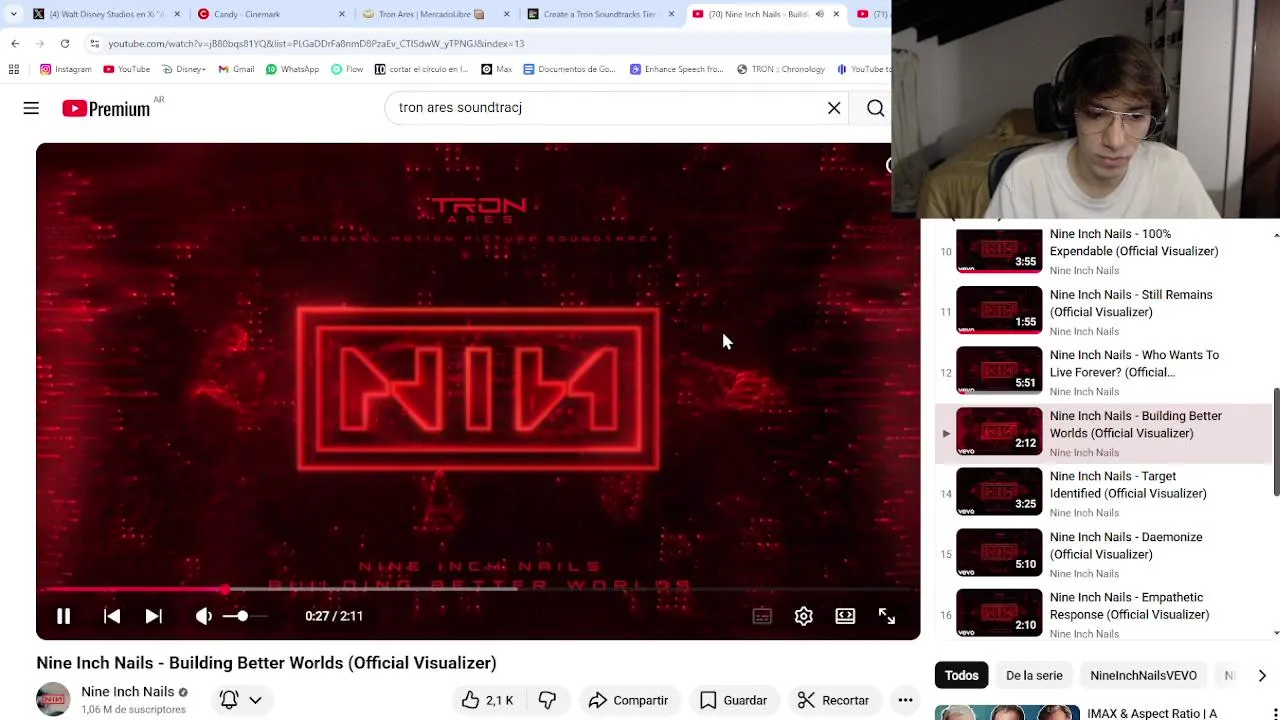Toggle subtitles captions button
The image size is (1280, 720).
pos(762,616)
